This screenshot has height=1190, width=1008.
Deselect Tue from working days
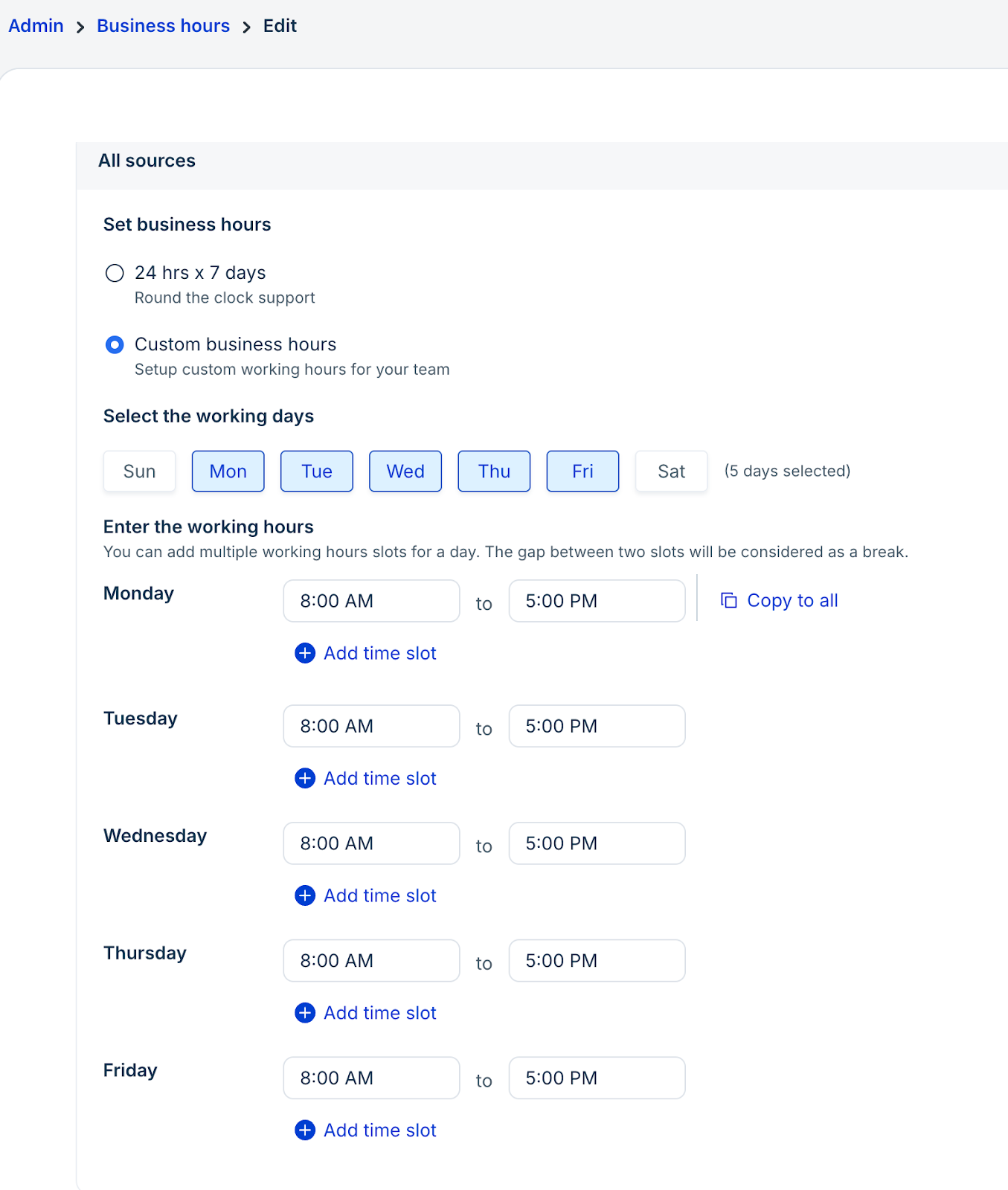(317, 471)
